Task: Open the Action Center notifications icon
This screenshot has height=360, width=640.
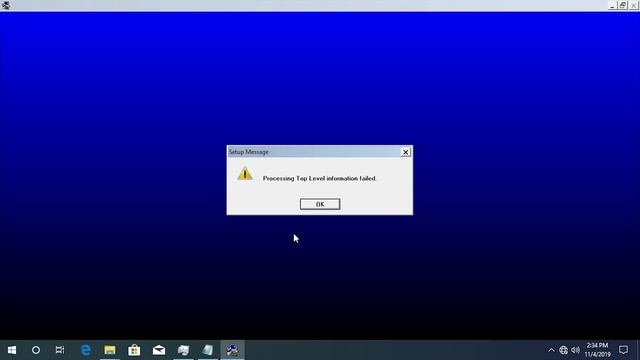Action: tap(623, 350)
